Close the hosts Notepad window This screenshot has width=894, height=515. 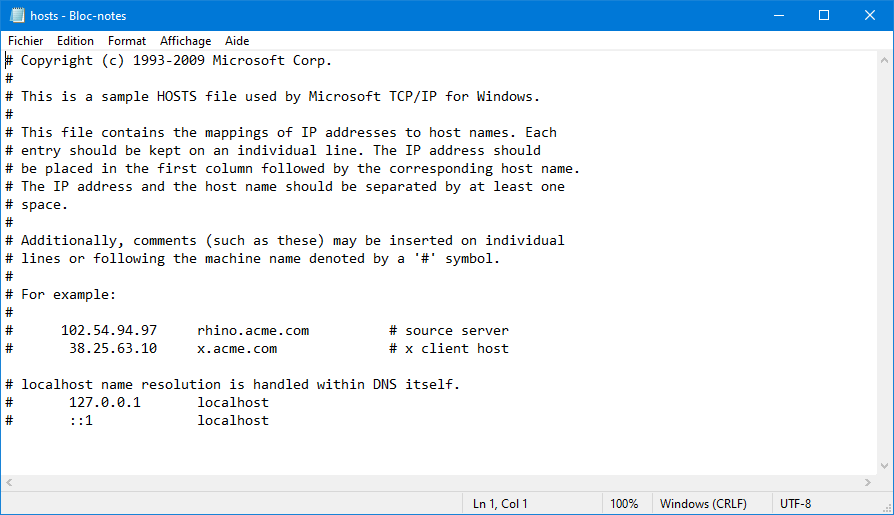[x=869, y=15]
